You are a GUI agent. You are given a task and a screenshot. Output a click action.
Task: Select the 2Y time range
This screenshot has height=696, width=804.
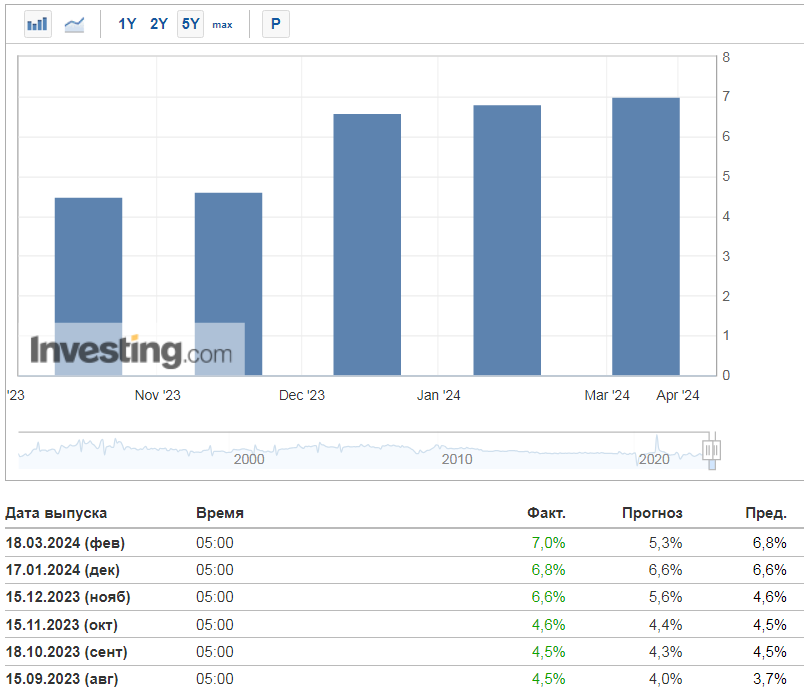click(x=158, y=24)
